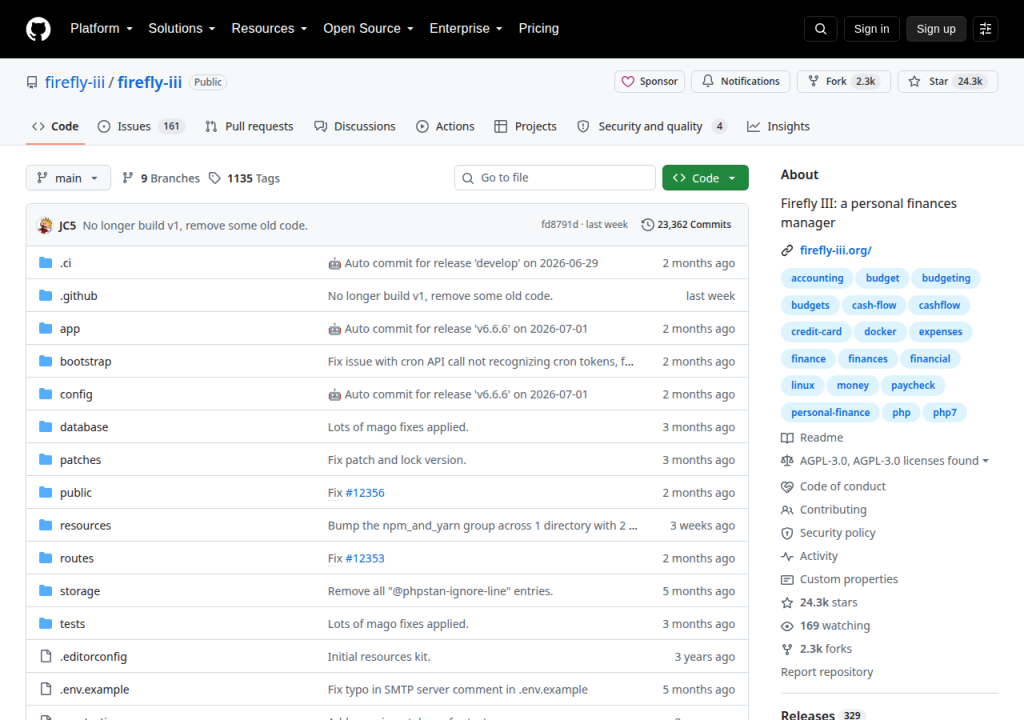The height and width of the screenshot is (720, 1024).
Task: Click the app folder icon
Action: coord(45,328)
